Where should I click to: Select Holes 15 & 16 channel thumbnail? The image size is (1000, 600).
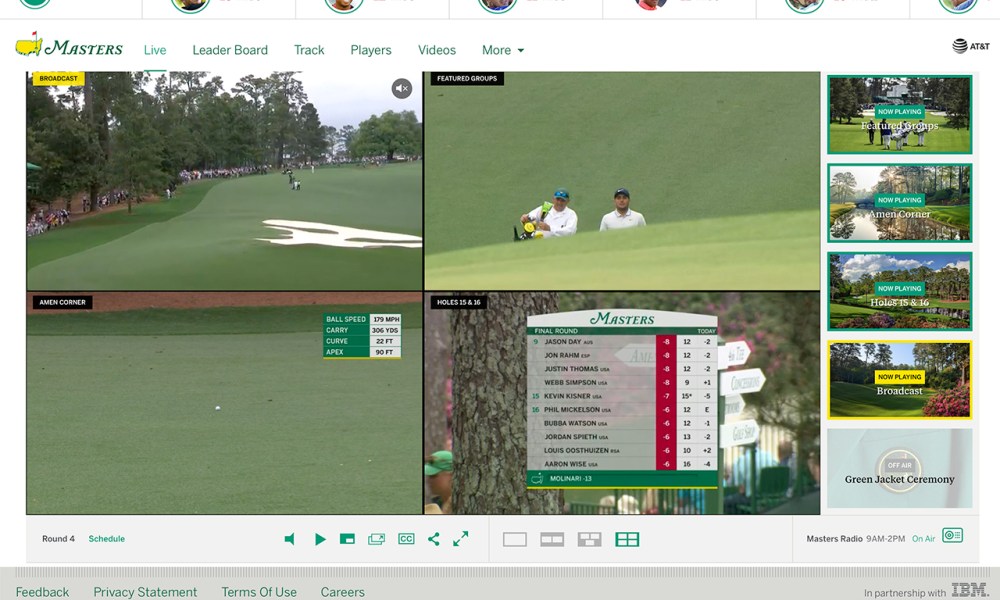900,291
